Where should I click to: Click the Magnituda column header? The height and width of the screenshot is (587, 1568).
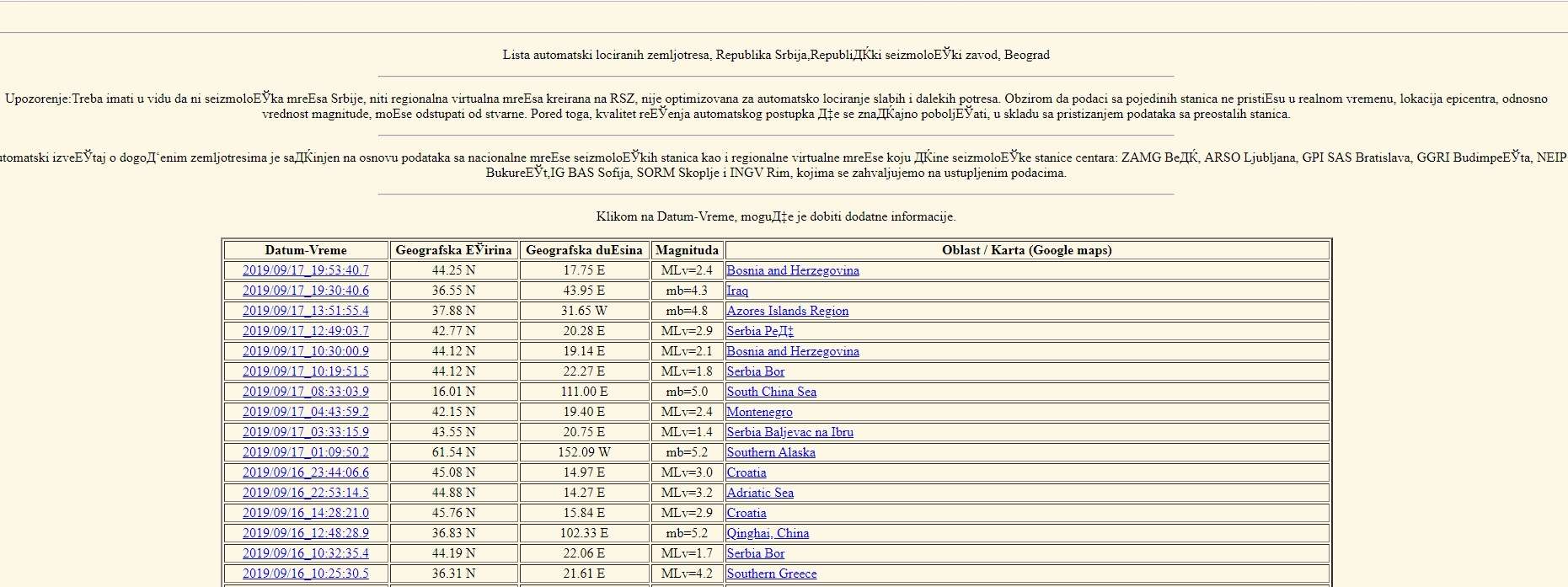click(x=687, y=250)
